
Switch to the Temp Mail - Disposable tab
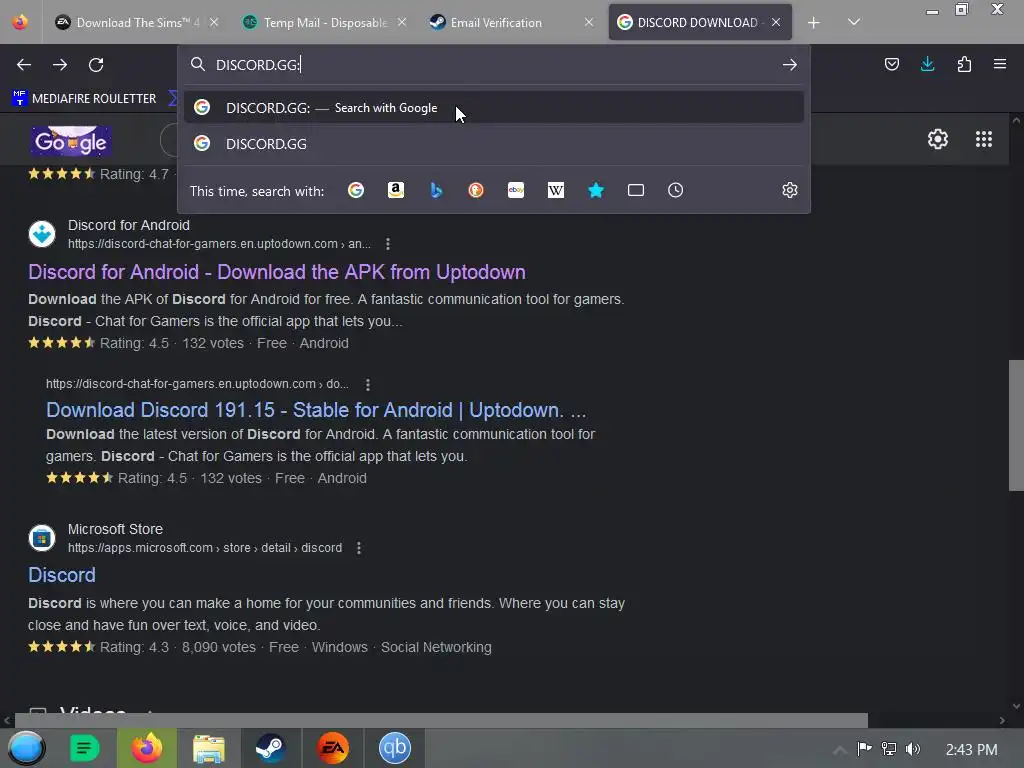coord(323,23)
